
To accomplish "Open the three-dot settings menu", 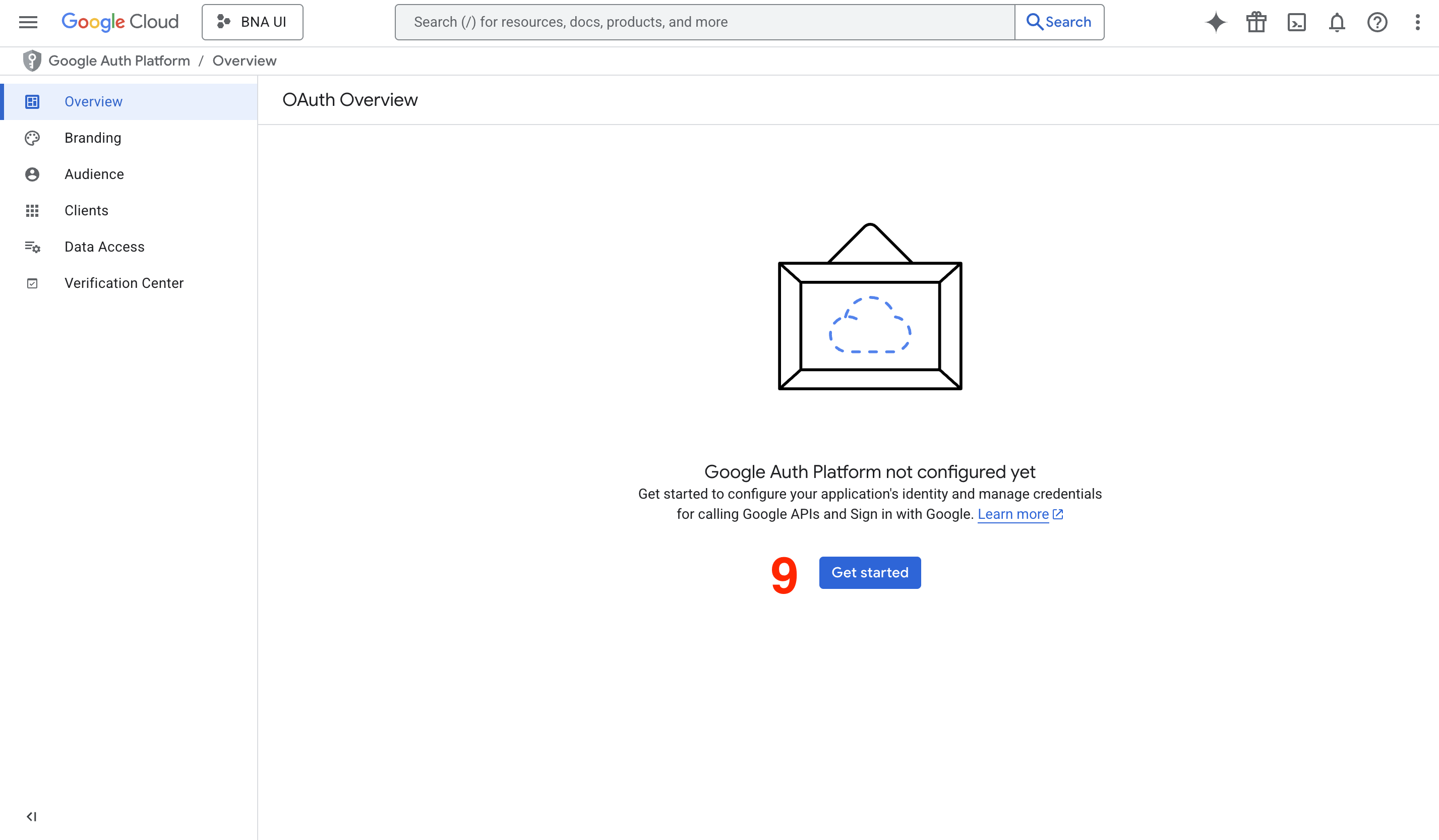I will coord(1417,22).
